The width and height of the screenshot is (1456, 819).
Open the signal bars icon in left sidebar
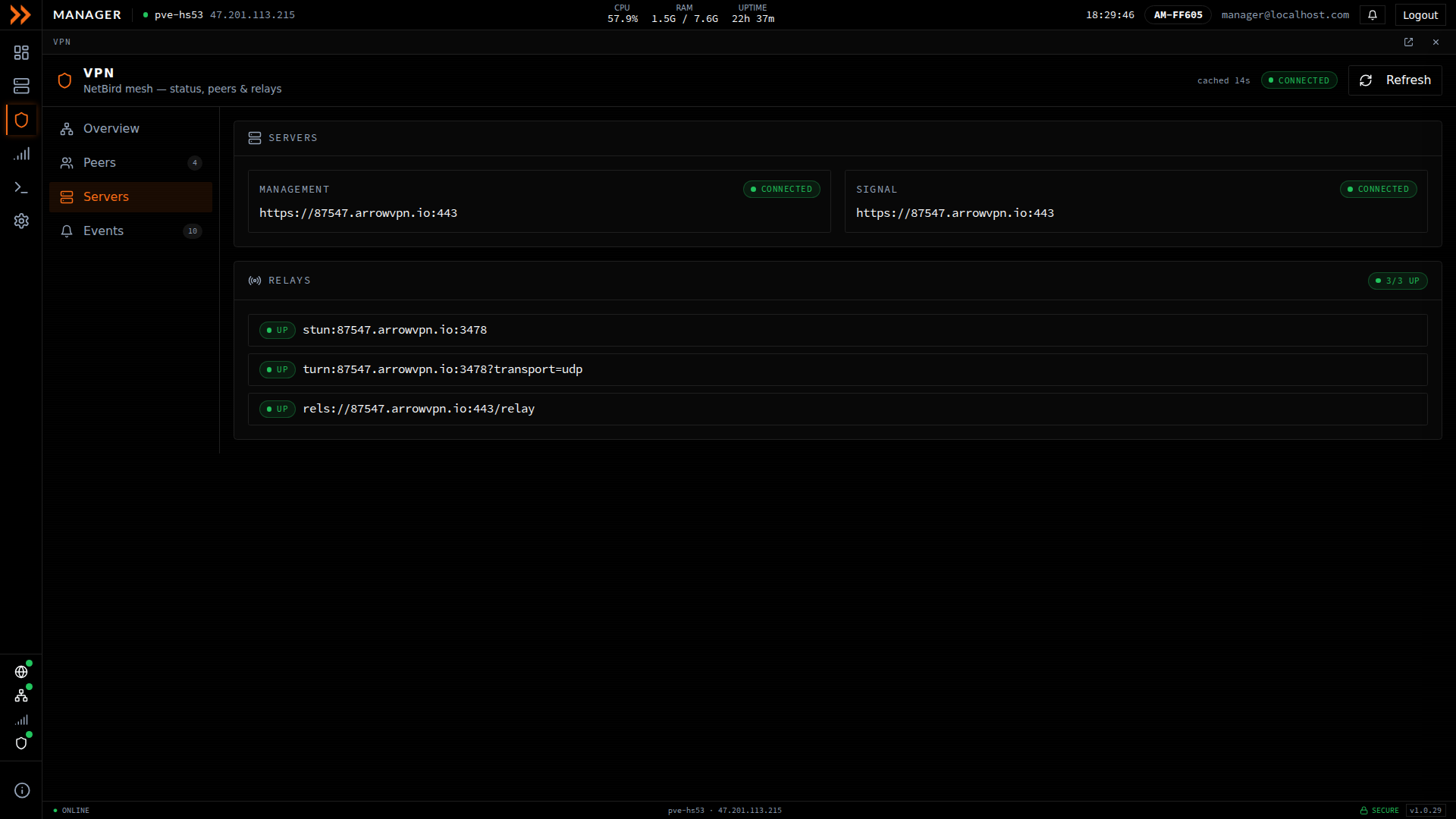(x=21, y=154)
